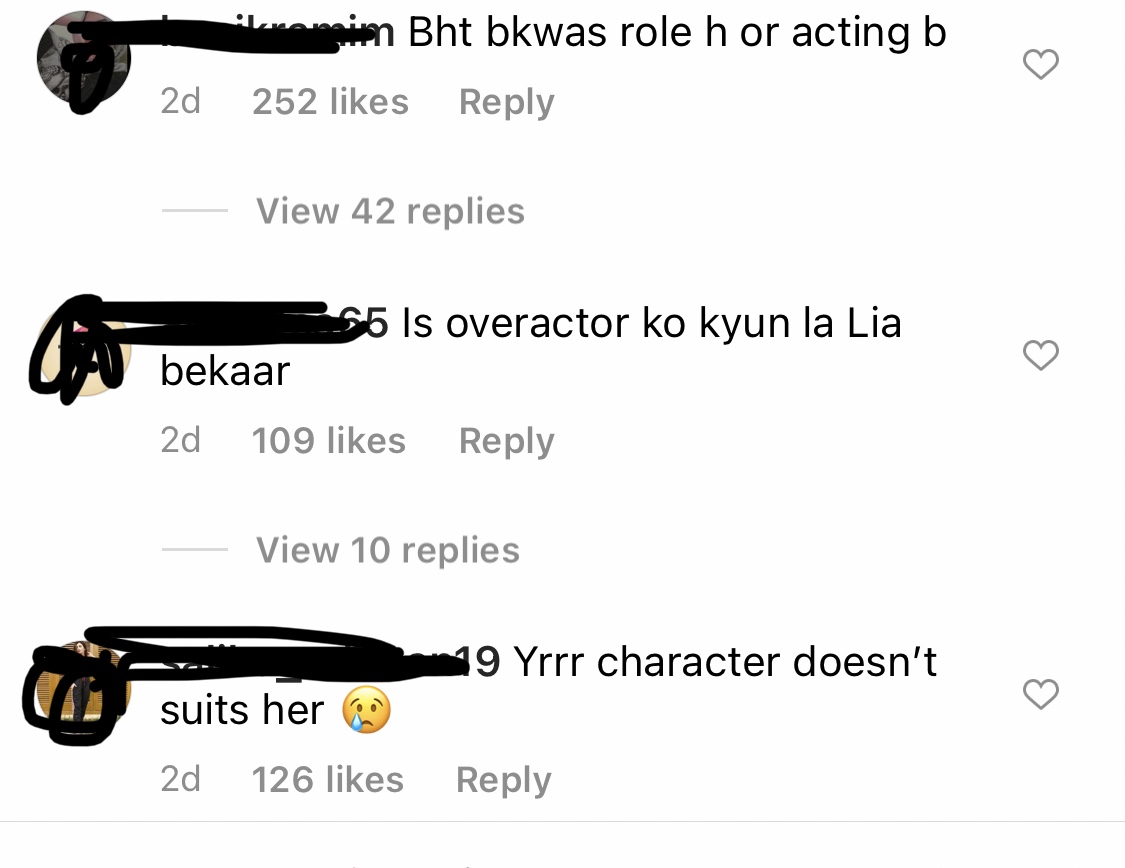
Task: Reply to the comment with 252 likes
Action: pyautogui.click(x=507, y=102)
